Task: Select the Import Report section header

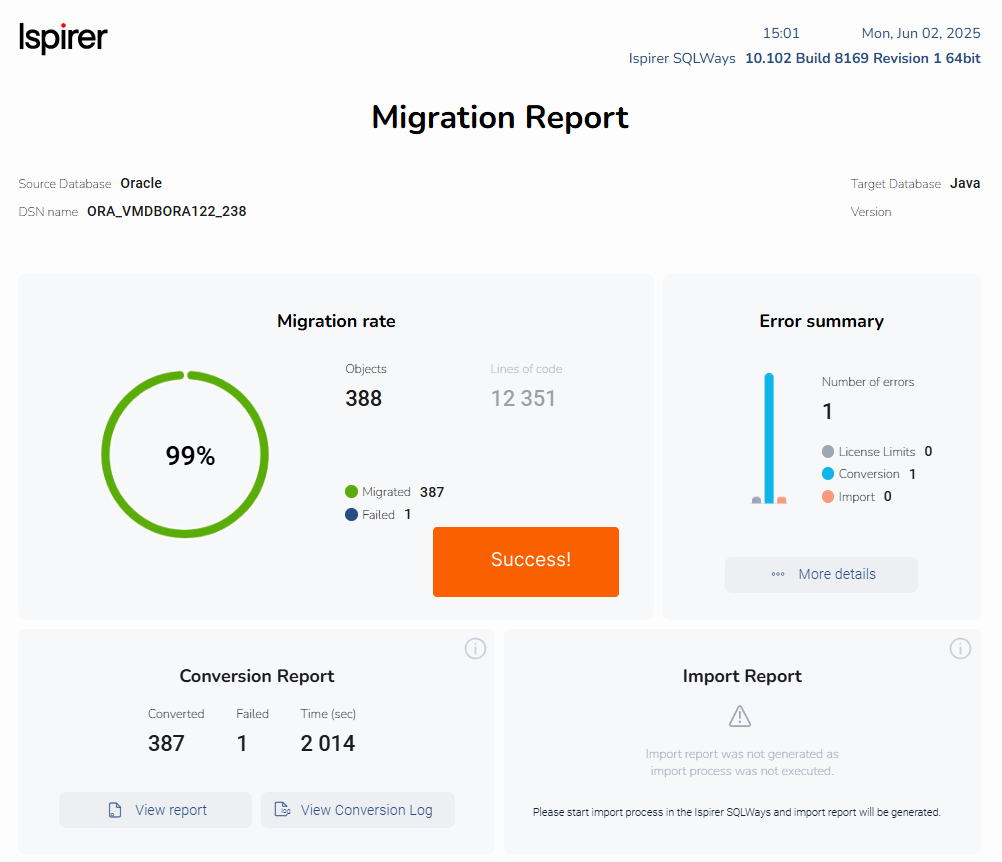Action: (x=741, y=676)
